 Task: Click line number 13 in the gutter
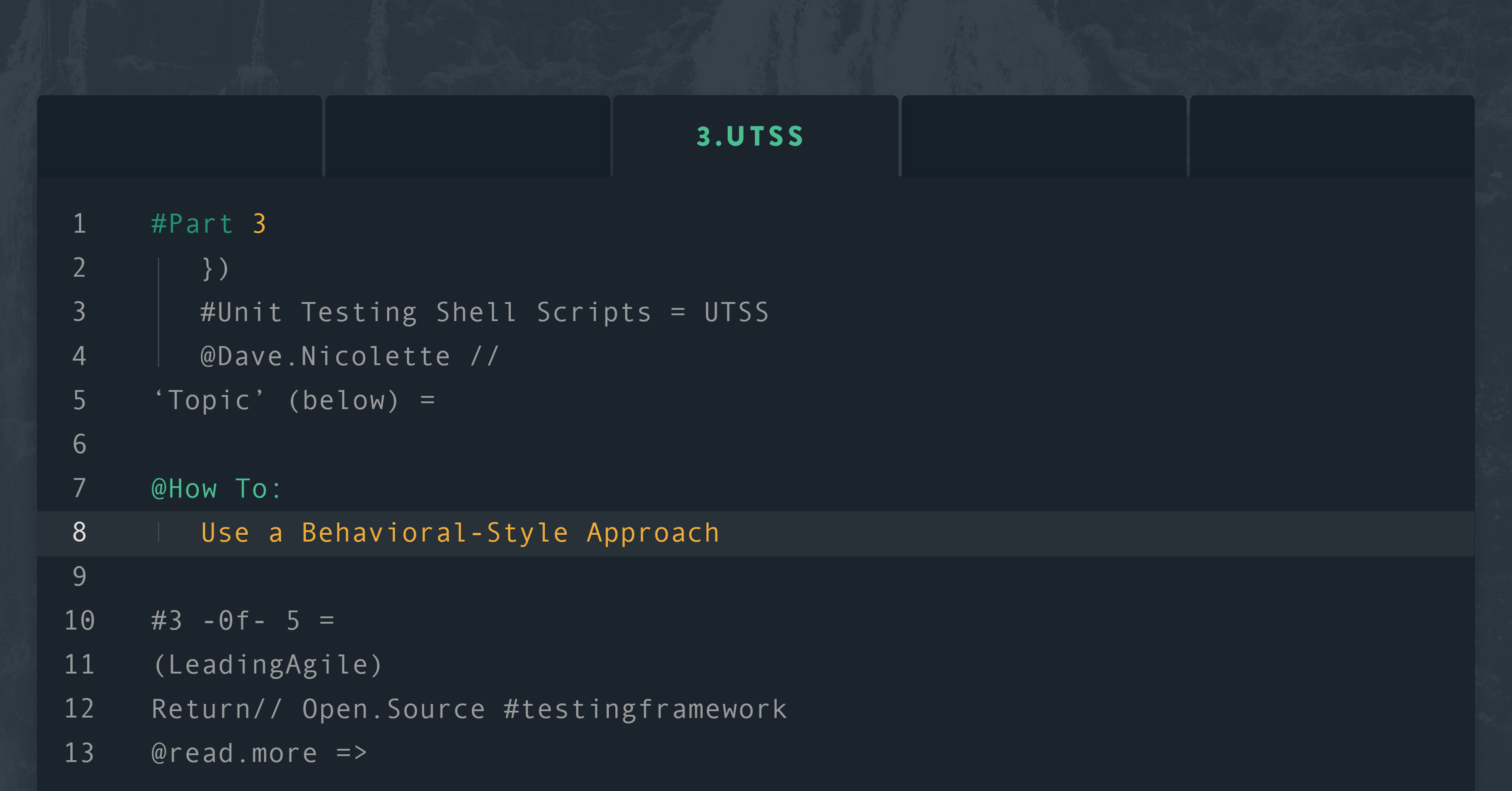point(80,753)
